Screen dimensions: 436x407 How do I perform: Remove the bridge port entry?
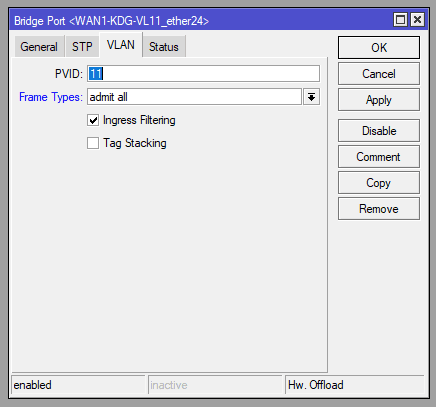tap(379, 209)
